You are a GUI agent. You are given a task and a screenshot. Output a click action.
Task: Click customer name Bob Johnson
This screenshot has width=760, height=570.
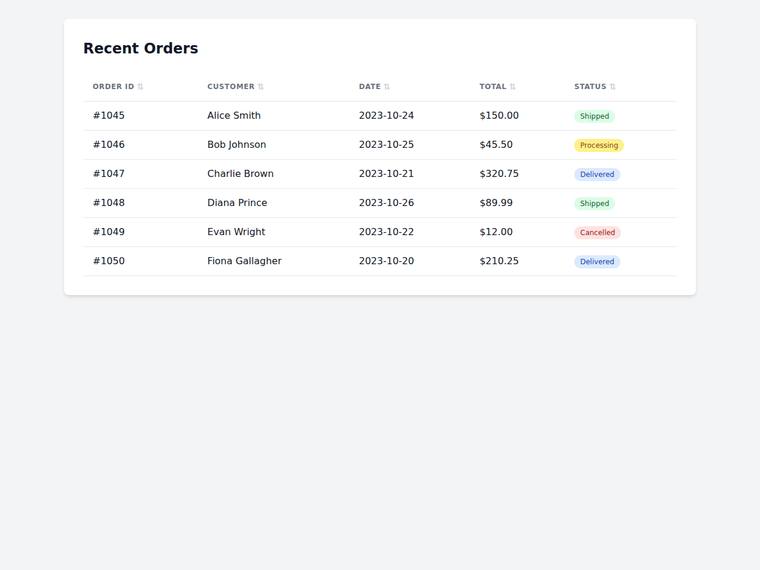pos(237,145)
